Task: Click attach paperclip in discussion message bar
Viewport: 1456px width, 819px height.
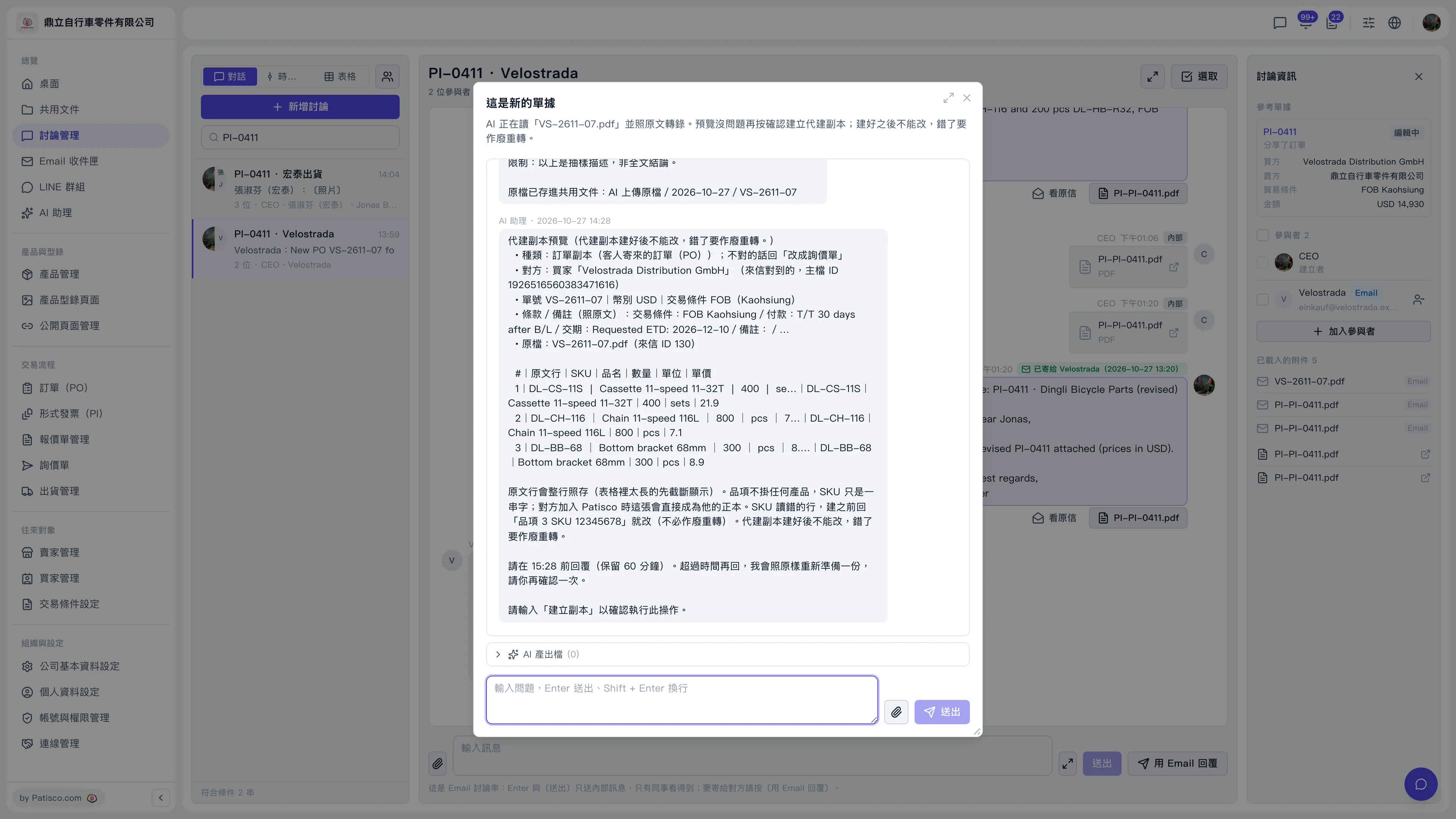Action: point(438,764)
